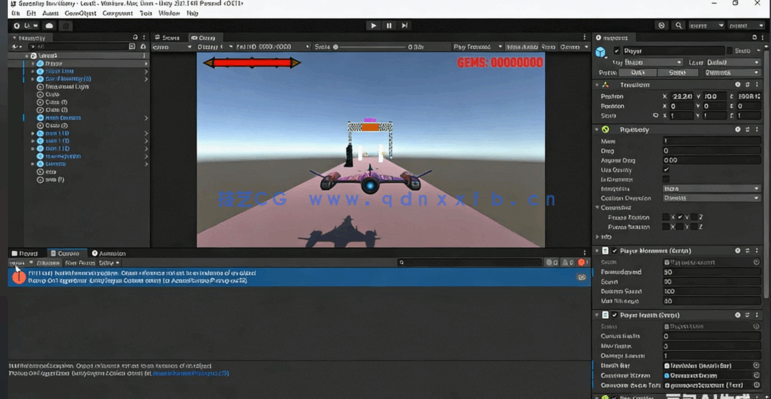771x399 pixels.
Task: Pause the game with the Pause button
Action: (x=389, y=26)
